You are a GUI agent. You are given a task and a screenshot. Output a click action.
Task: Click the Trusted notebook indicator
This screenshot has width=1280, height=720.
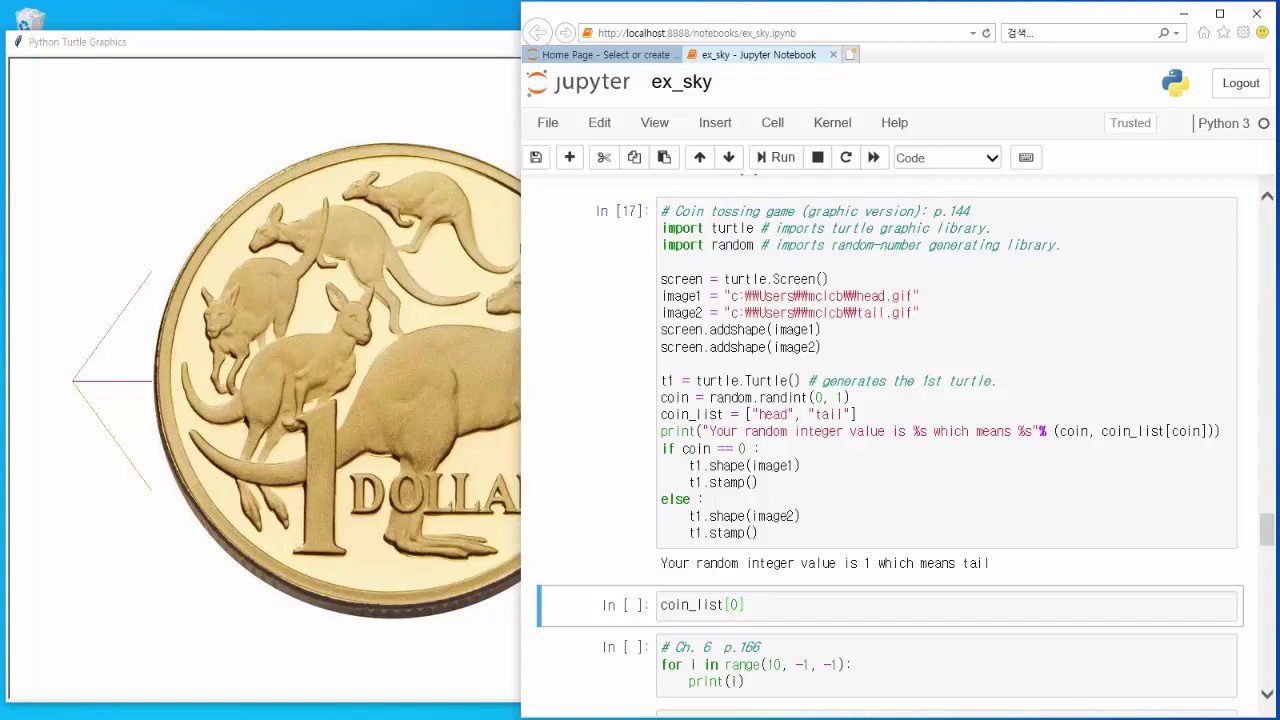tap(1130, 123)
